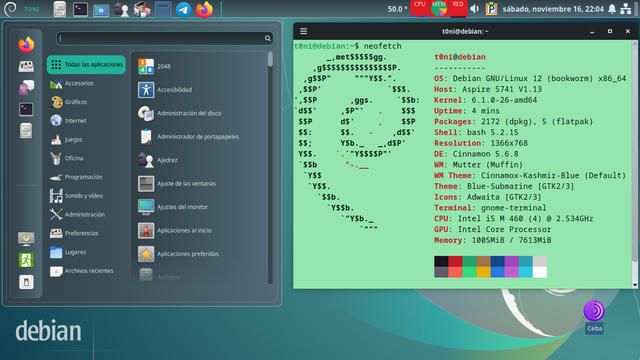640x360 pixels.
Task: Click the CPU monitor applet
Action: click(420, 8)
